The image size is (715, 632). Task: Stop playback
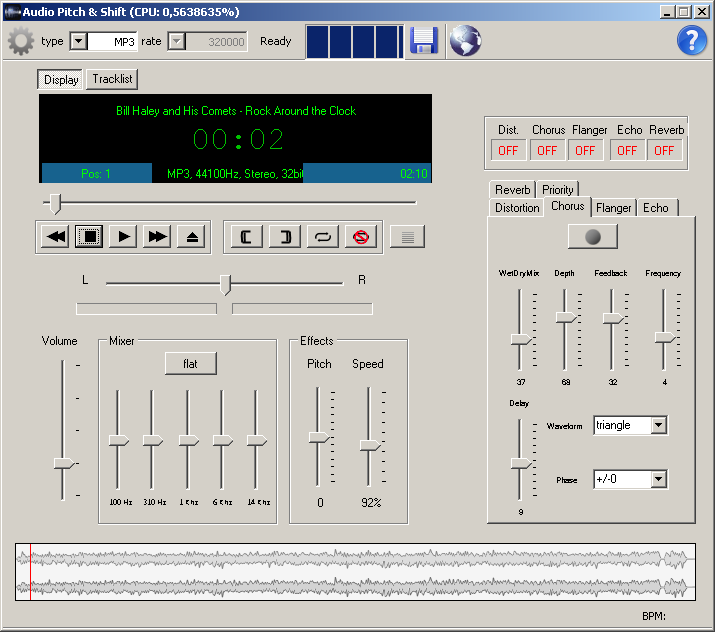pyautogui.click(x=89, y=237)
